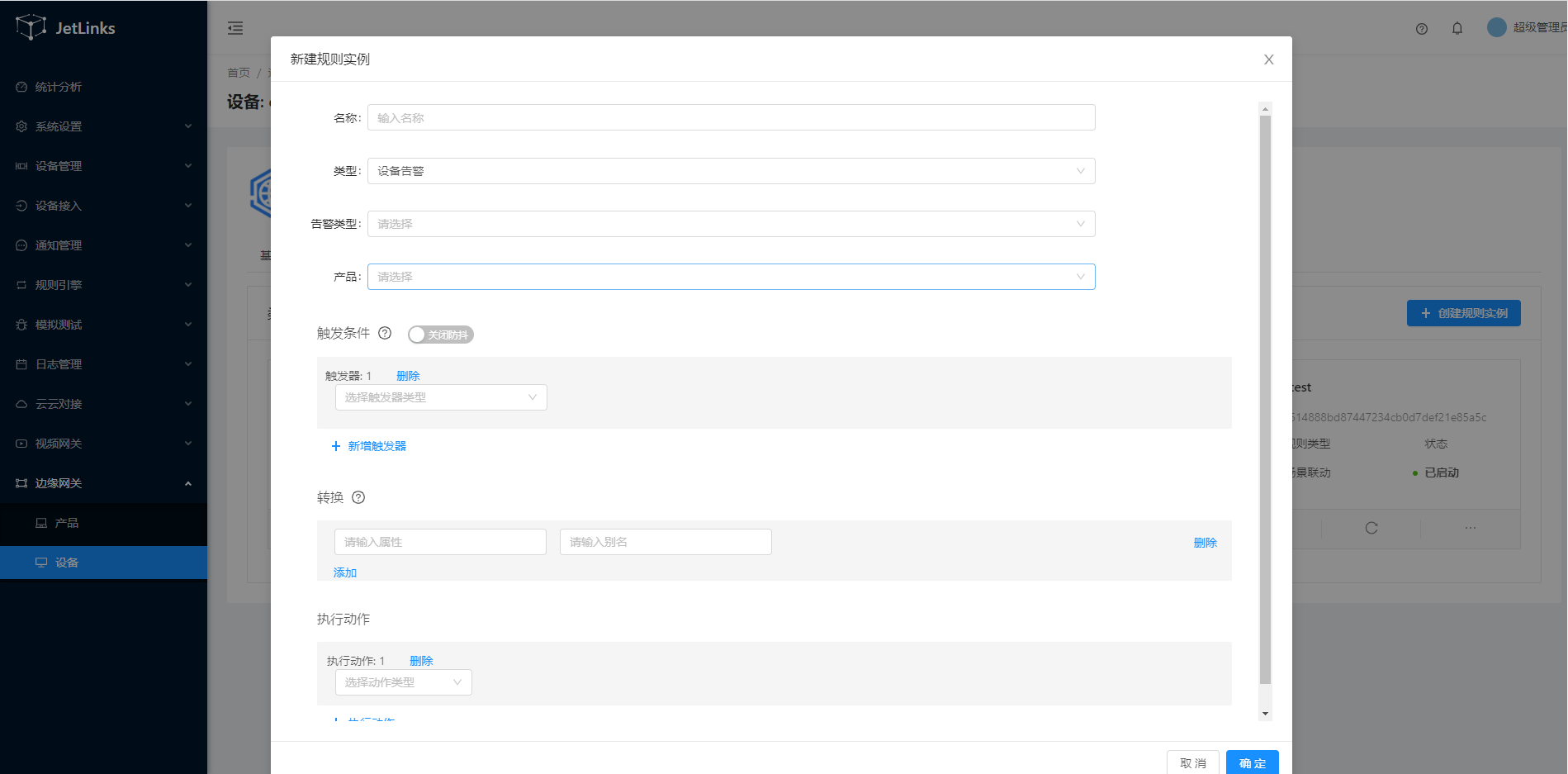Open the 选择触发器类型 dropdown
The image size is (1568, 774).
click(441, 397)
